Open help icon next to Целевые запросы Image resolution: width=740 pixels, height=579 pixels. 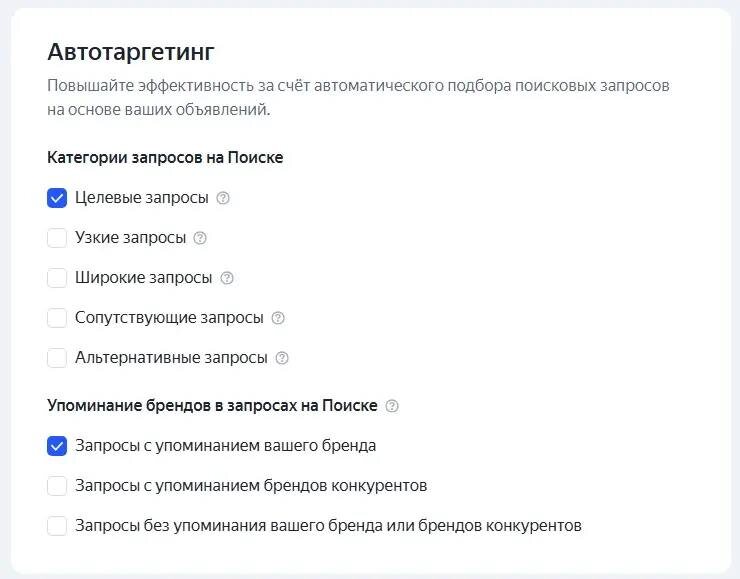pyautogui.click(x=223, y=198)
